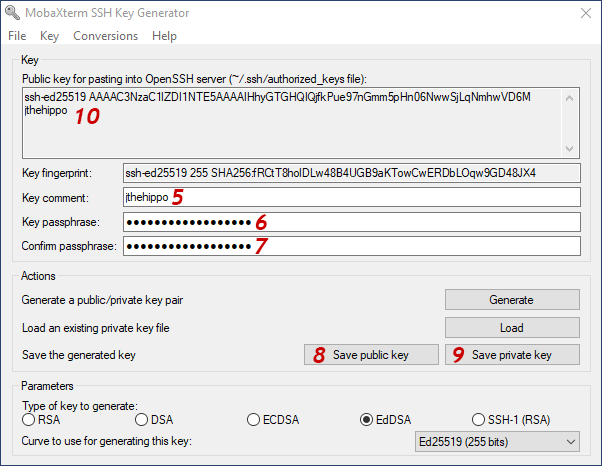602x466 pixels.
Task: Click the public key box scrollbar down arrow
Action: coord(571,149)
